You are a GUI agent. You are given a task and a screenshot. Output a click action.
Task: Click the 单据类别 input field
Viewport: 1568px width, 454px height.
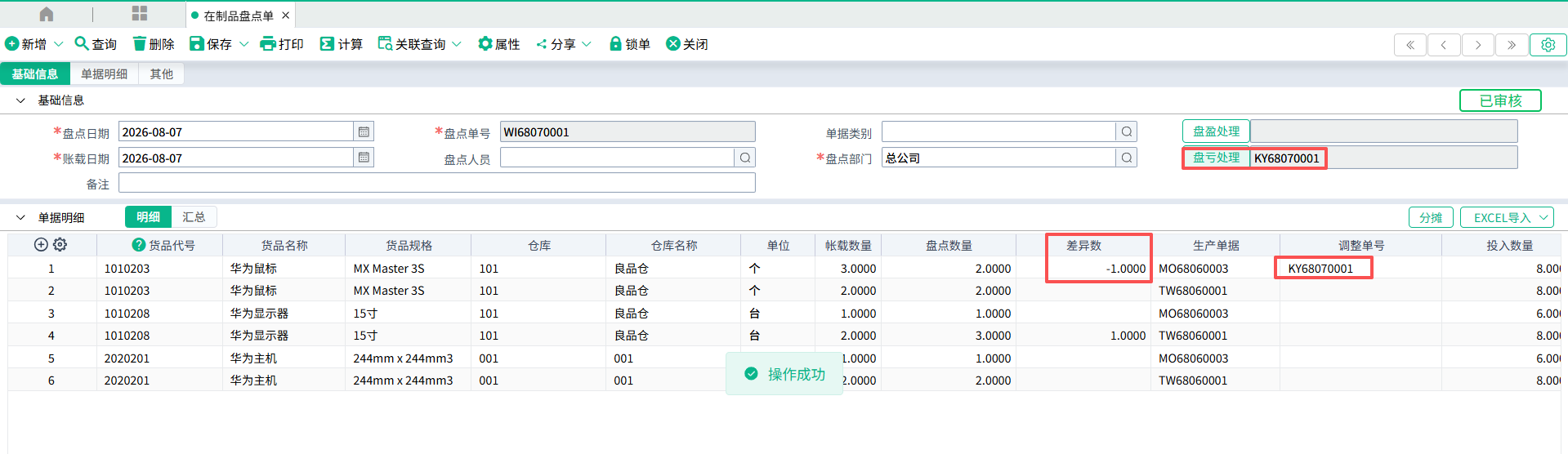point(998,131)
